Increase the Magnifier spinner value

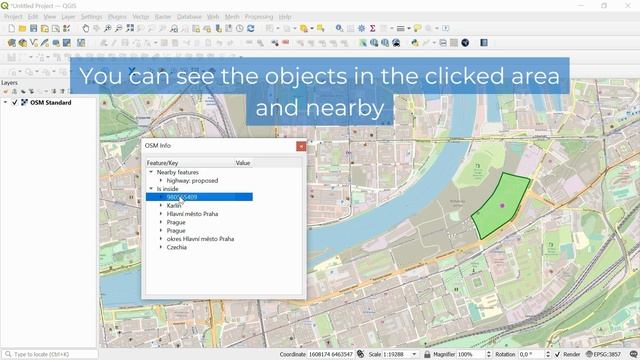click(x=489, y=352)
